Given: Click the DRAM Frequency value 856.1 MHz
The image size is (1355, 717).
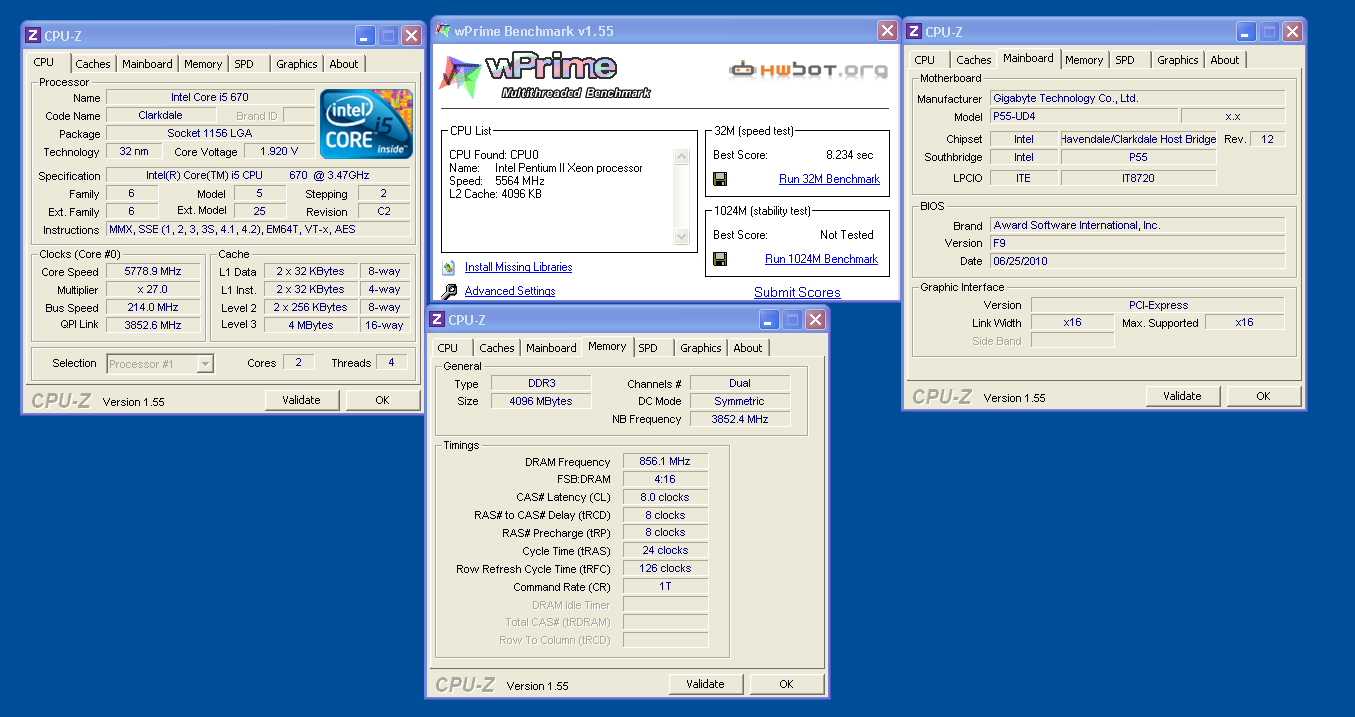Looking at the screenshot, I should 665,462.
